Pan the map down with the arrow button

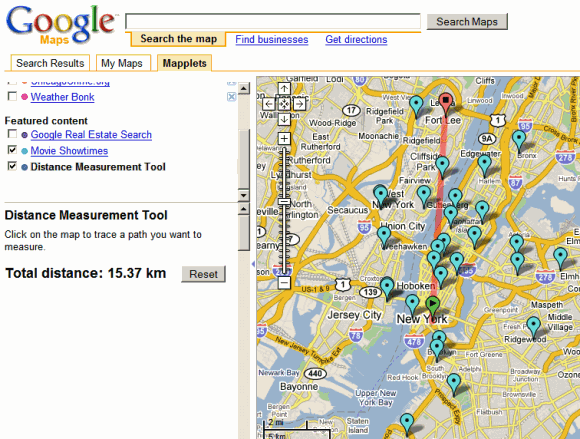point(284,119)
